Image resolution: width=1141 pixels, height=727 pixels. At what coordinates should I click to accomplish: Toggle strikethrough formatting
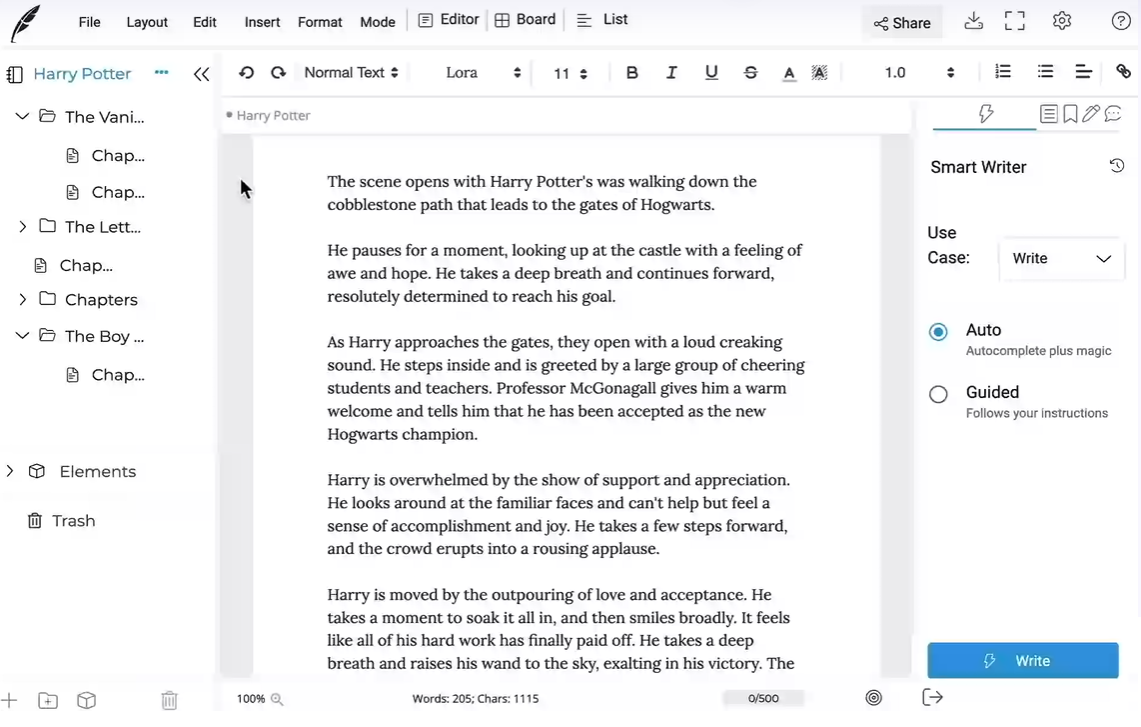pyautogui.click(x=750, y=73)
